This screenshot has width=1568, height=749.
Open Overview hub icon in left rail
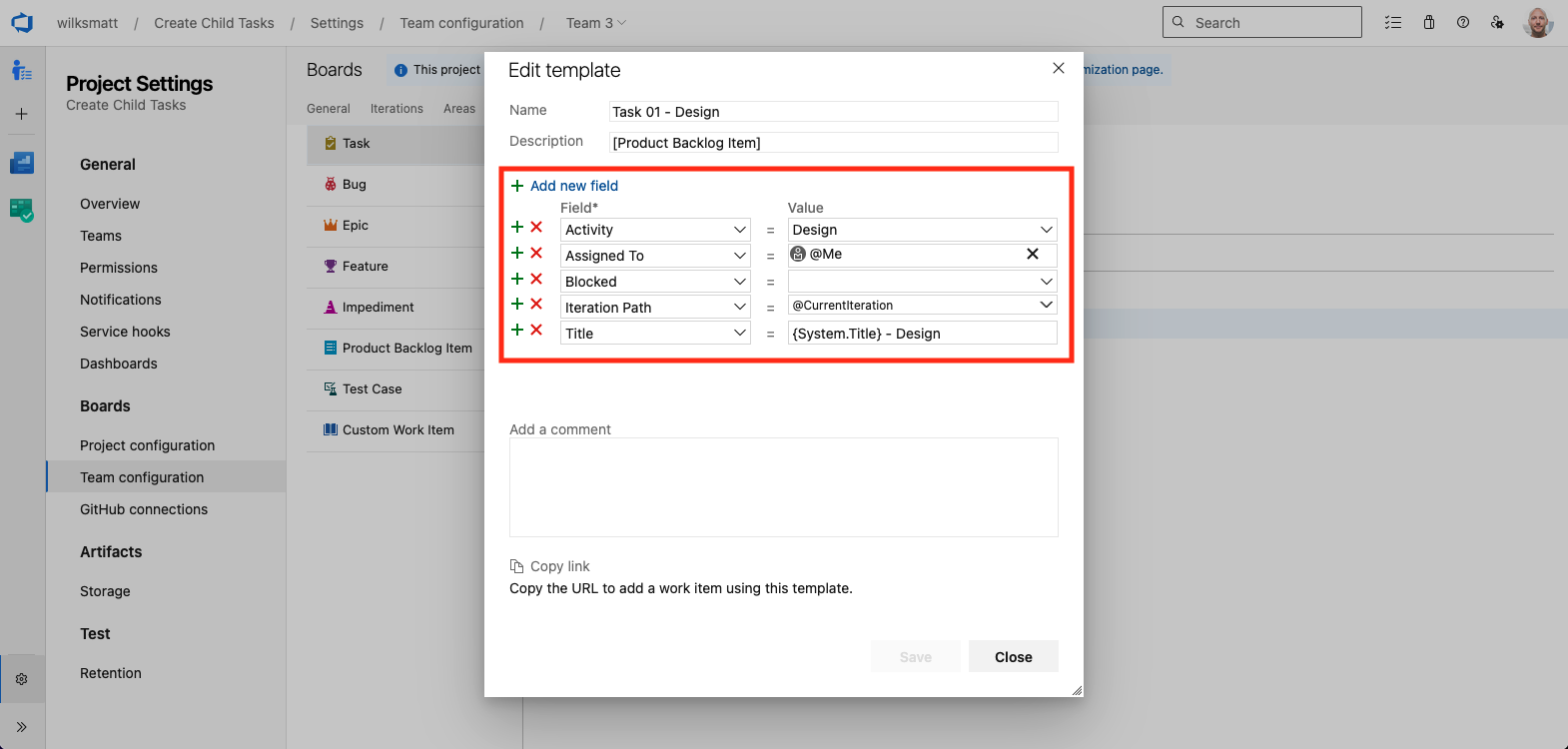pos(22,70)
